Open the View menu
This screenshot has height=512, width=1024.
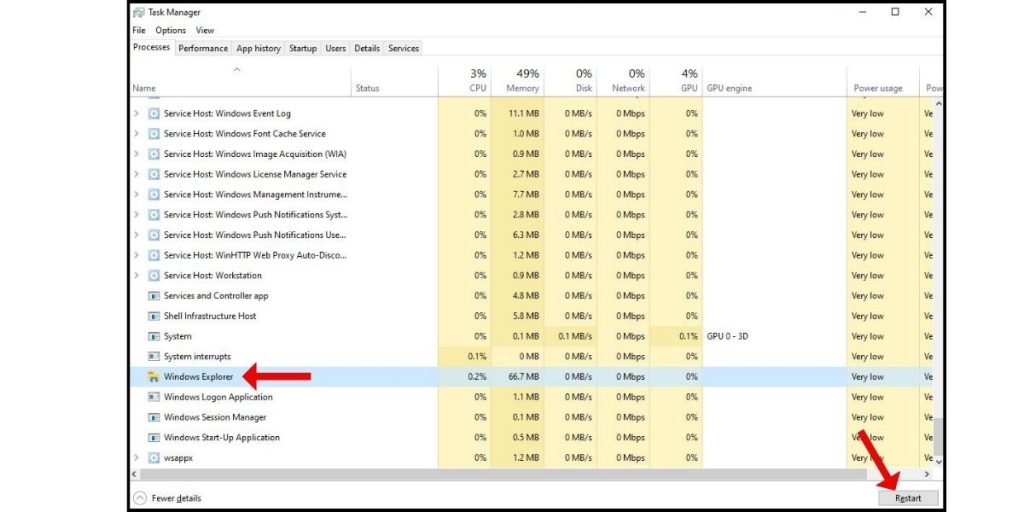tap(204, 30)
